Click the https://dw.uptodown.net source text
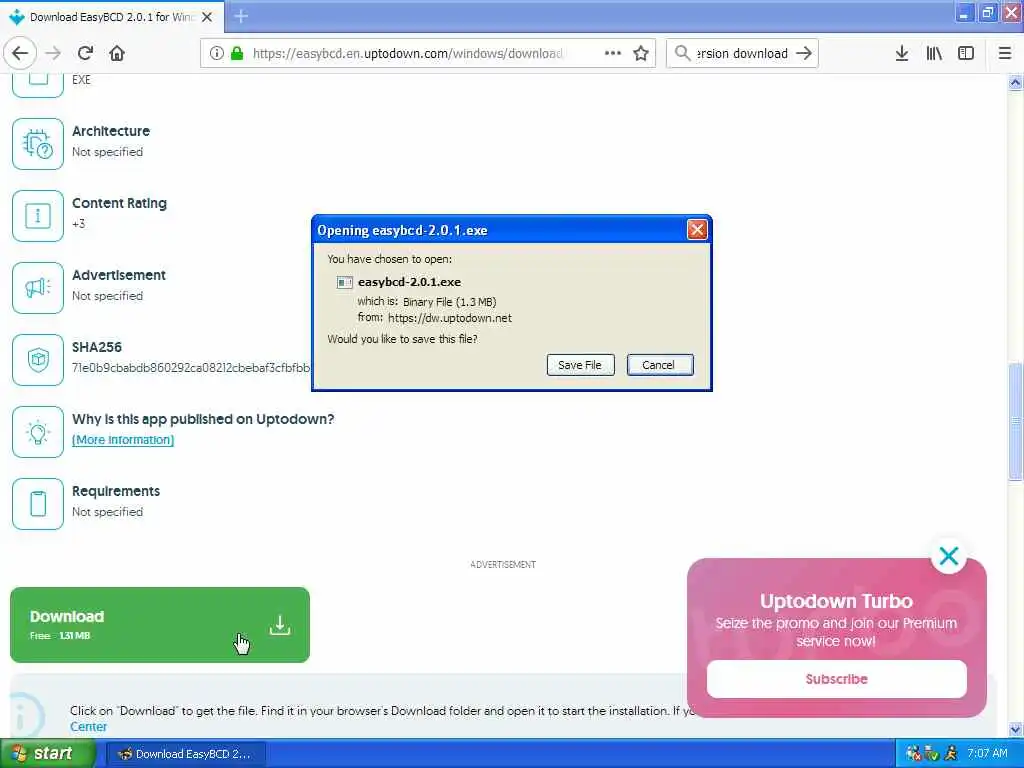The height and width of the screenshot is (768, 1024). (450, 318)
